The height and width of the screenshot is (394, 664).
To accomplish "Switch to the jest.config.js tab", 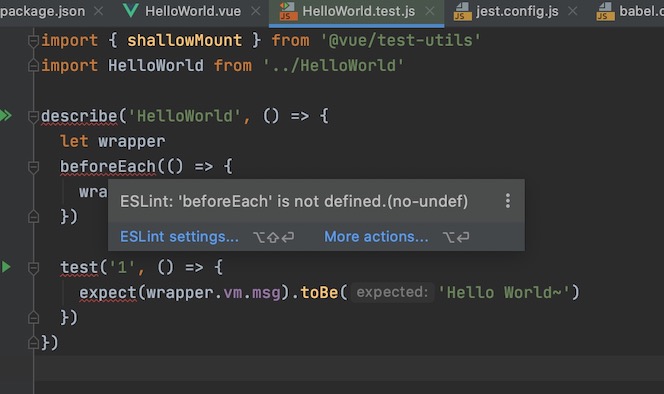I will 517,11.
